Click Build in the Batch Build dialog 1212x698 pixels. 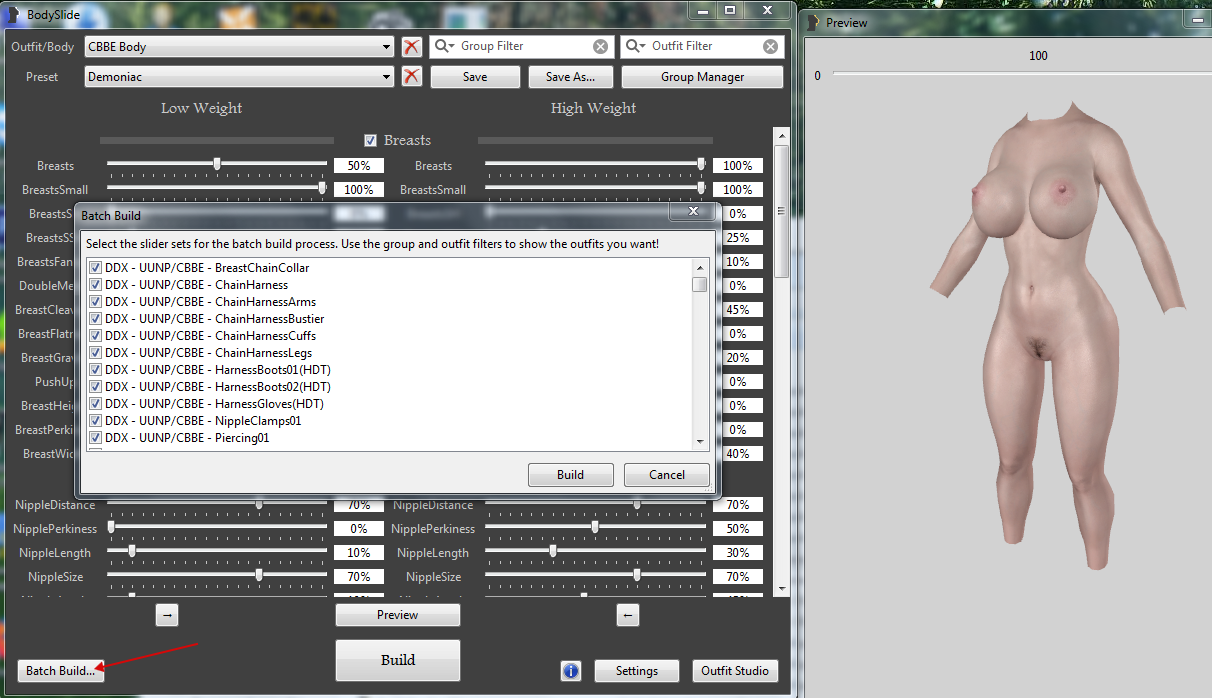coord(570,475)
